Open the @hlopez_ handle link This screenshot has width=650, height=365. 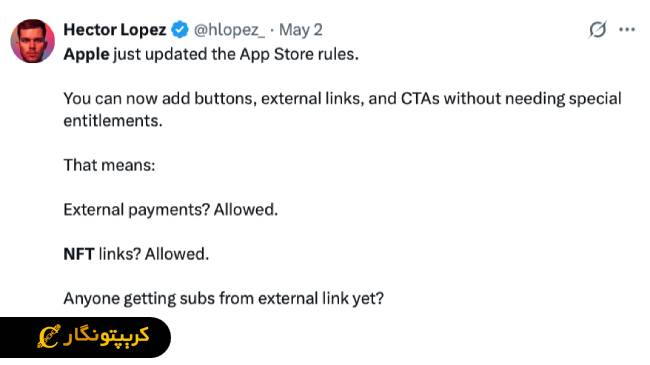[x=229, y=30]
